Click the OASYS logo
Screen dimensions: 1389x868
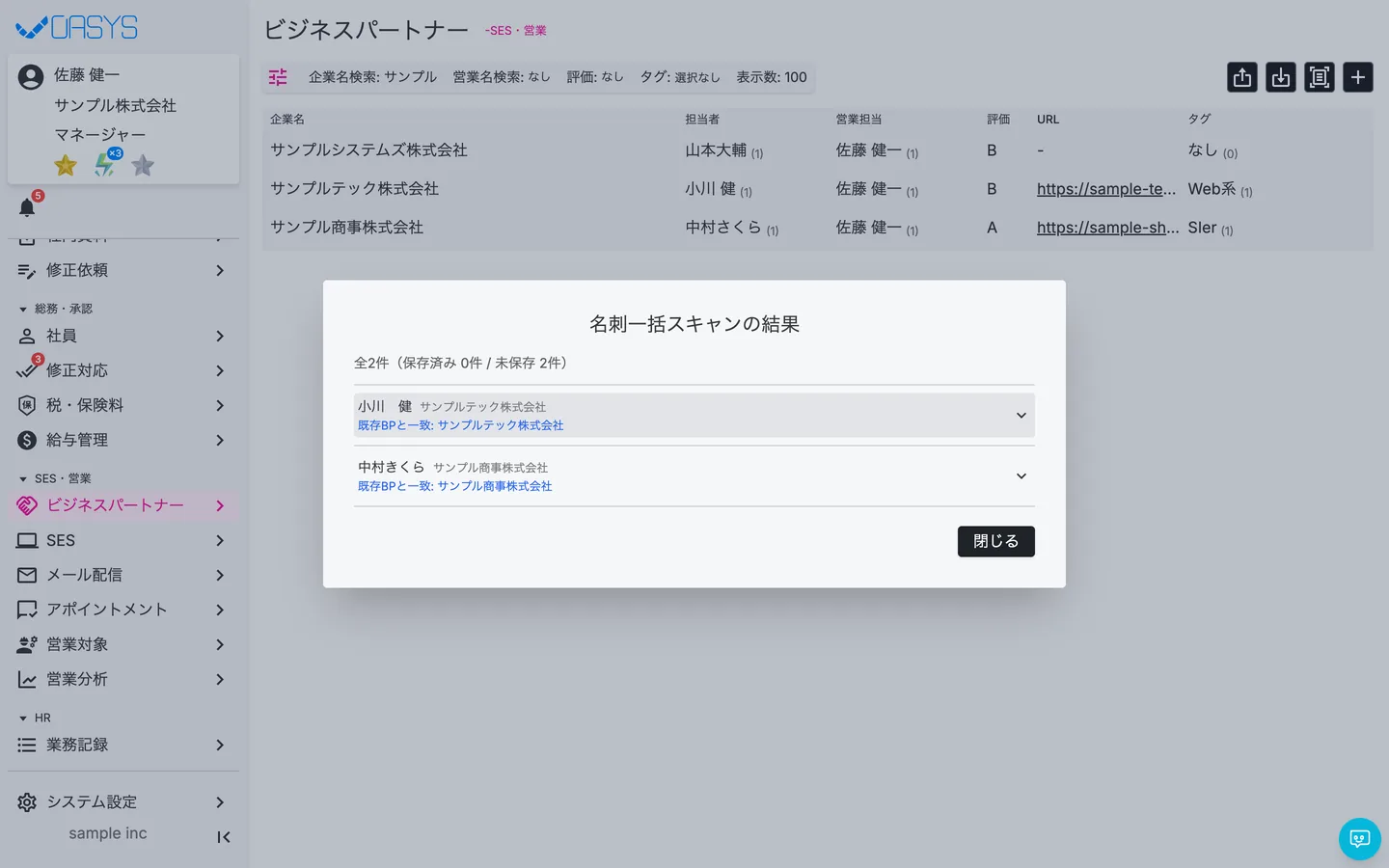tap(77, 27)
